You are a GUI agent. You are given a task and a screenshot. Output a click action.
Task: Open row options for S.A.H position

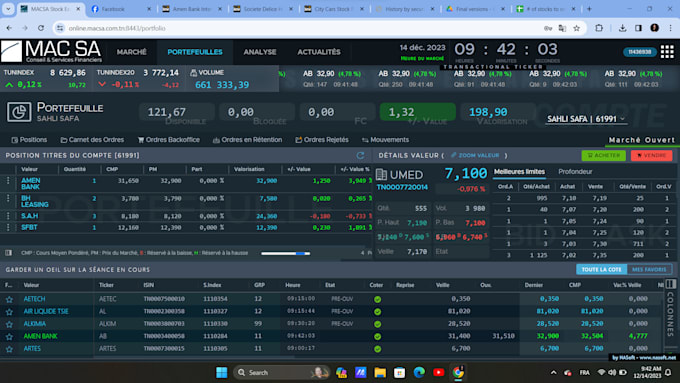tap(8, 216)
